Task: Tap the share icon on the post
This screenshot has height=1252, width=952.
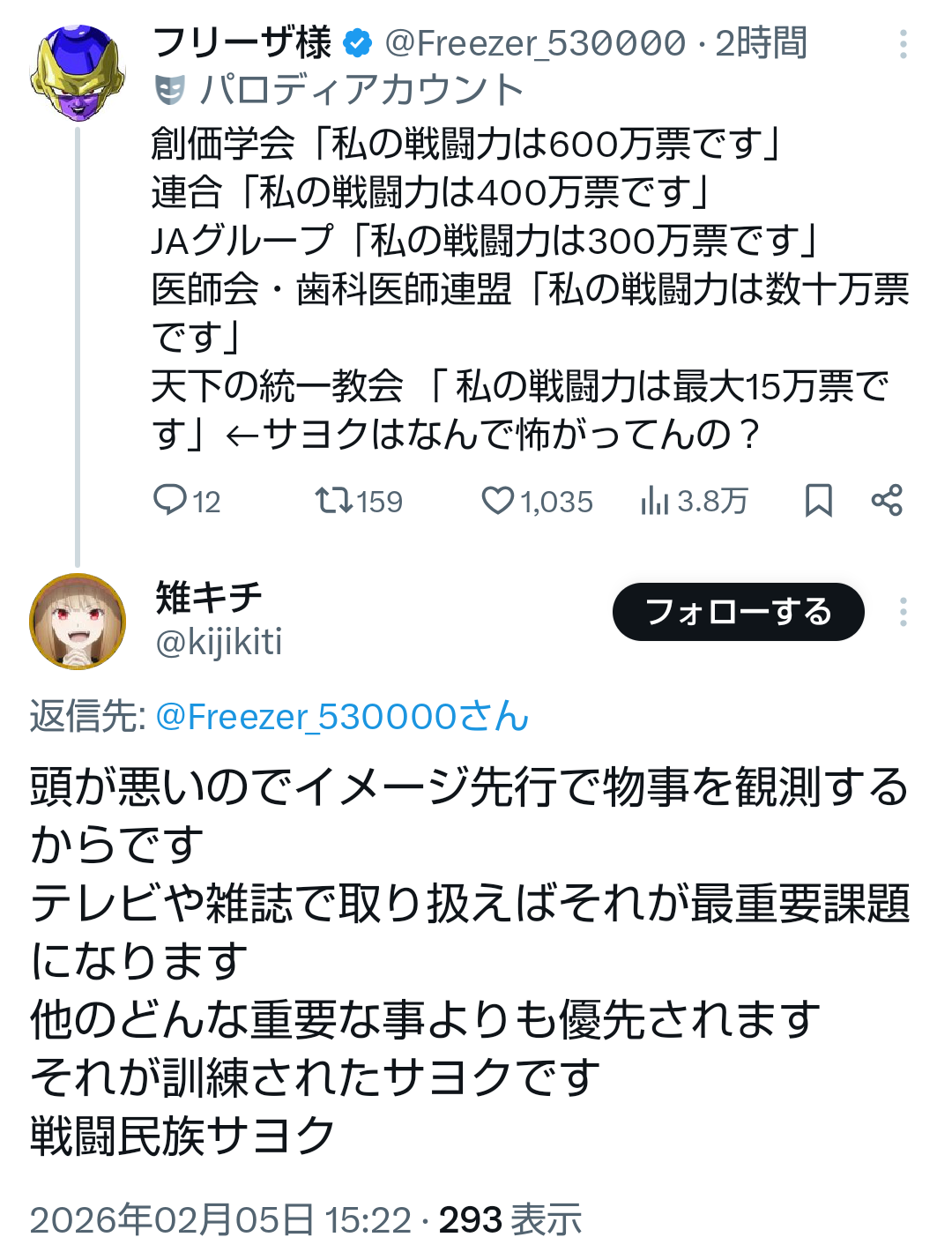Action: 886,500
